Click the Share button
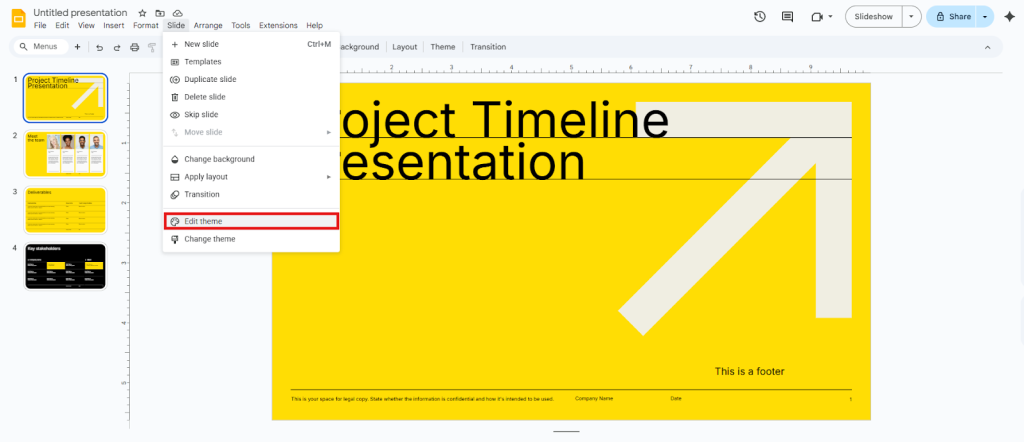Screen dimensions: 1024x442 tap(952, 16)
